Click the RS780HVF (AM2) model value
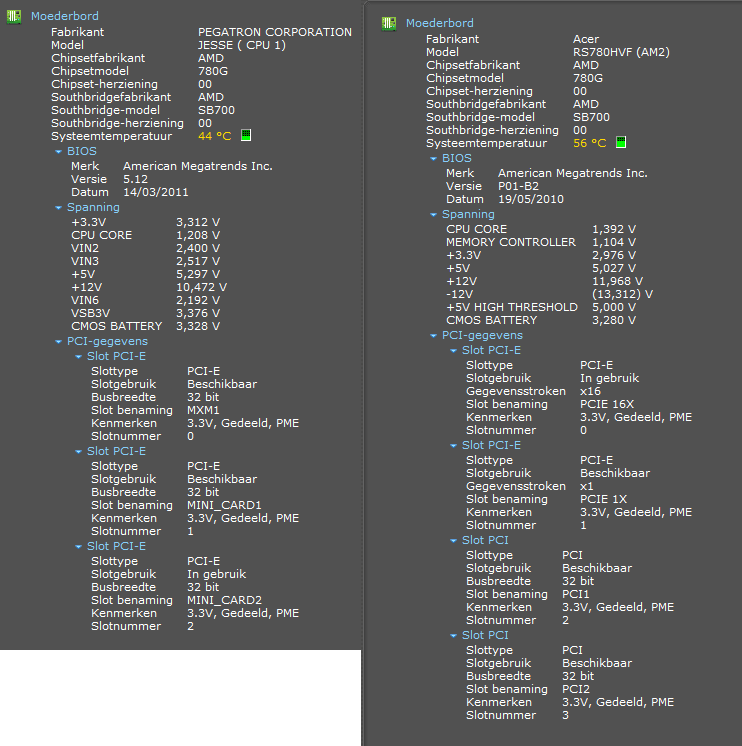The image size is (742, 746). (621, 52)
